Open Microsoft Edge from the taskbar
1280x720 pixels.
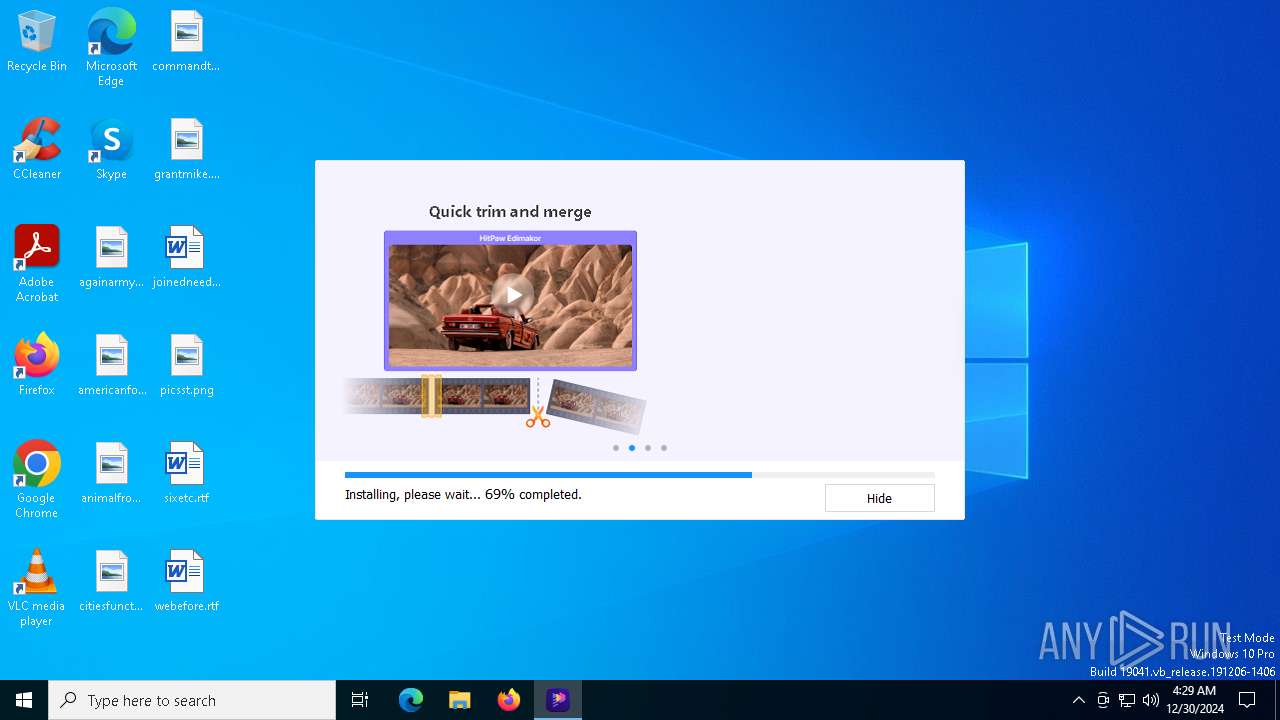click(x=411, y=700)
